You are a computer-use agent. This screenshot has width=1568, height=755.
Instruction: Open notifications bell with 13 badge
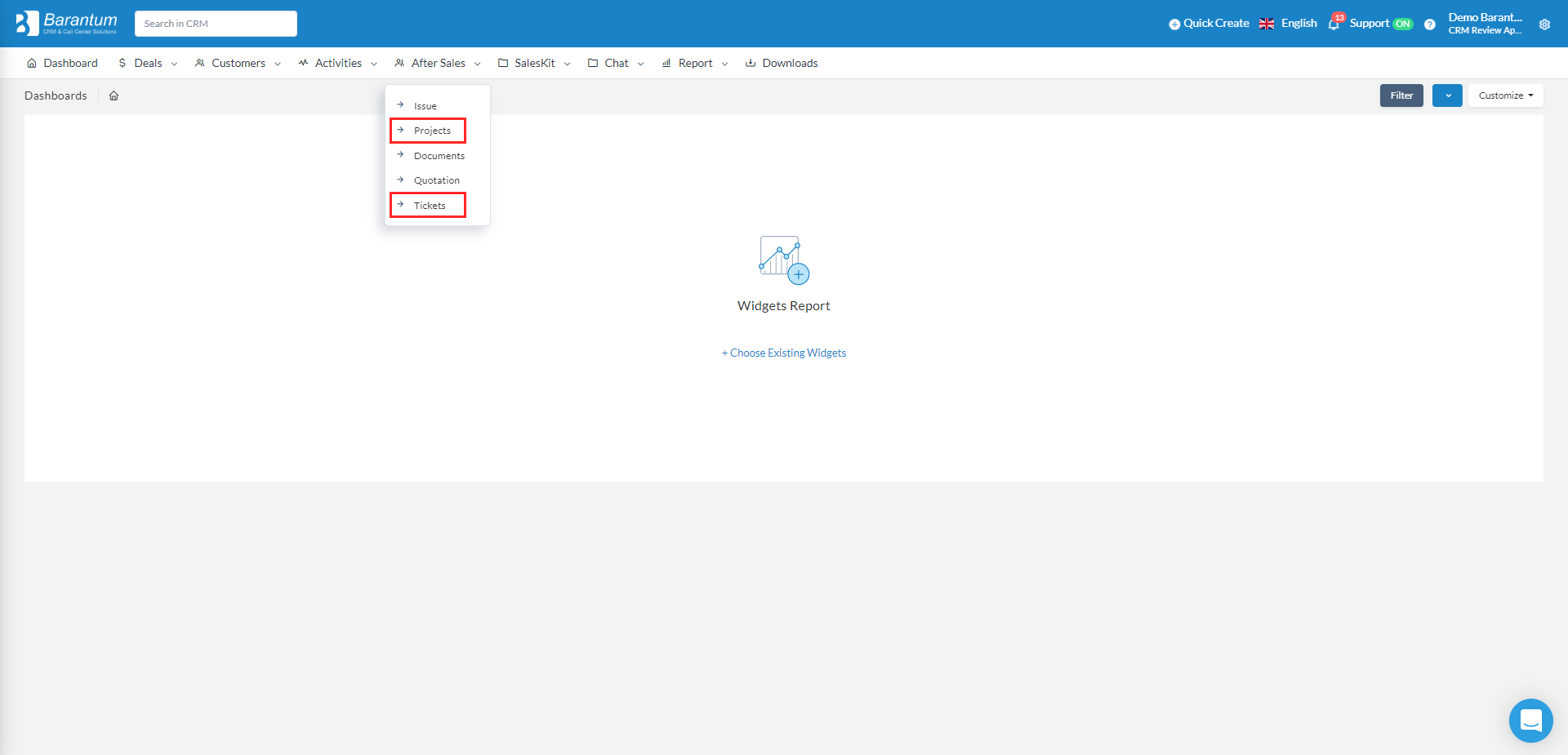pos(1334,23)
